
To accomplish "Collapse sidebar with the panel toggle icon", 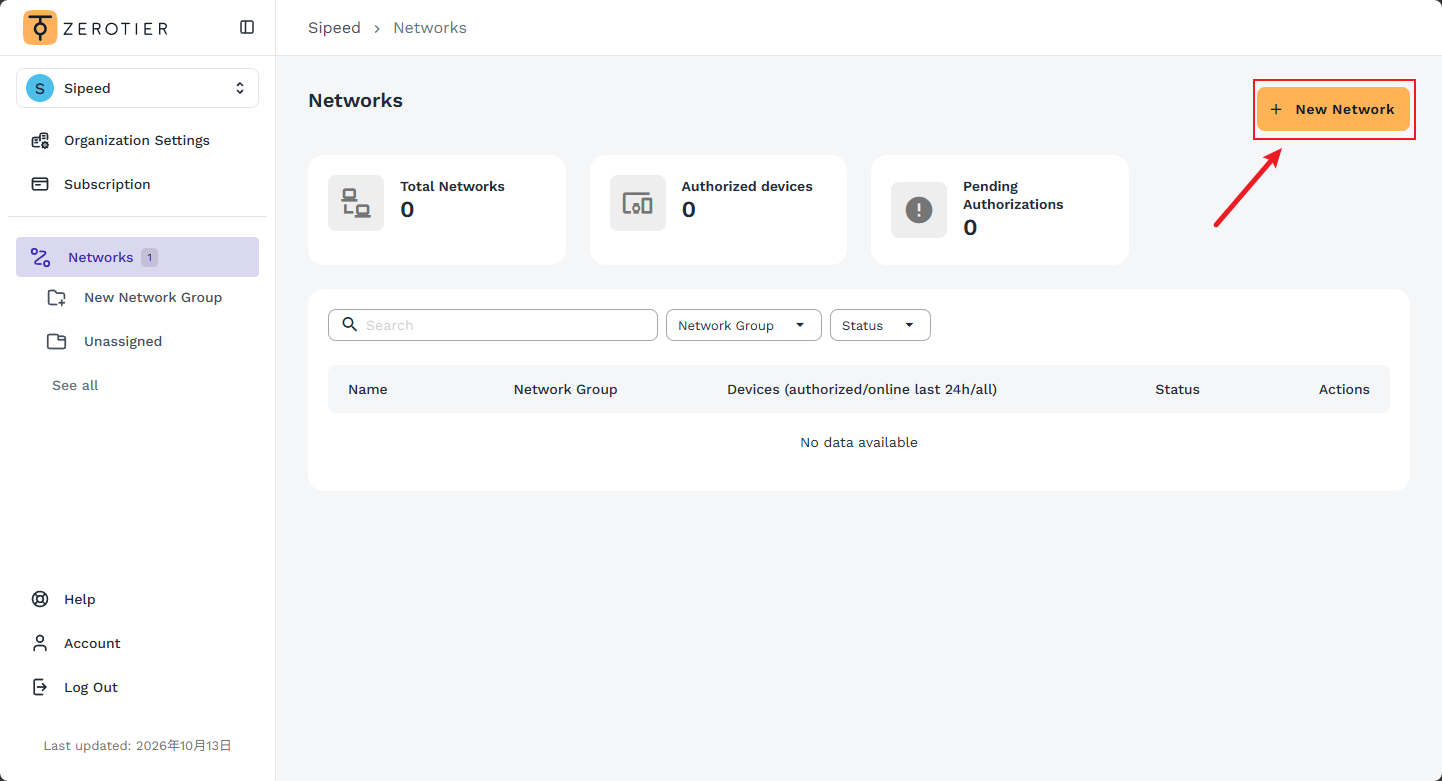I will tap(247, 28).
